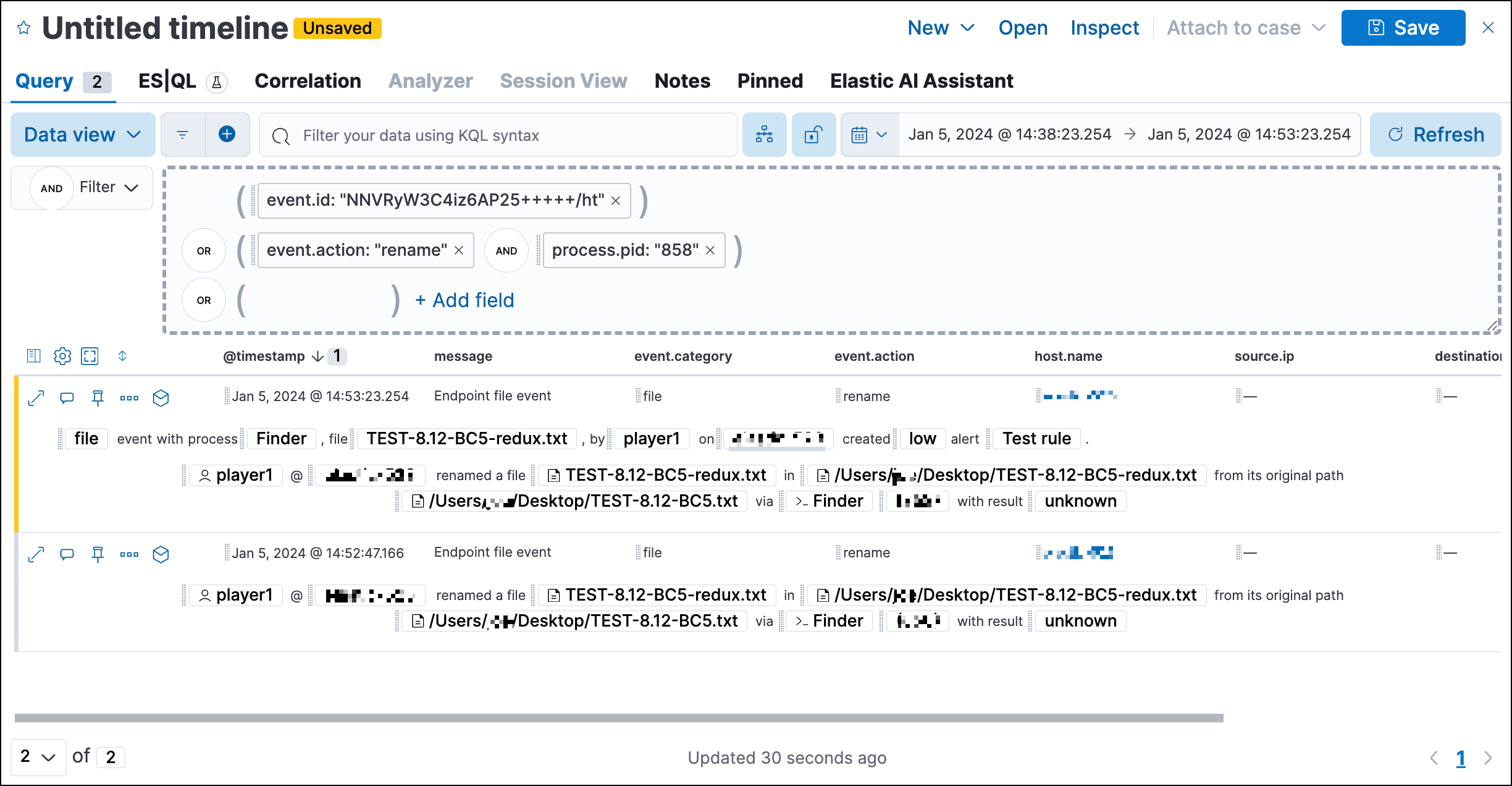Open the date range picker dropdown
Image resolution: width=1512 pixels, height=786 pixels.
pos(870,135)
